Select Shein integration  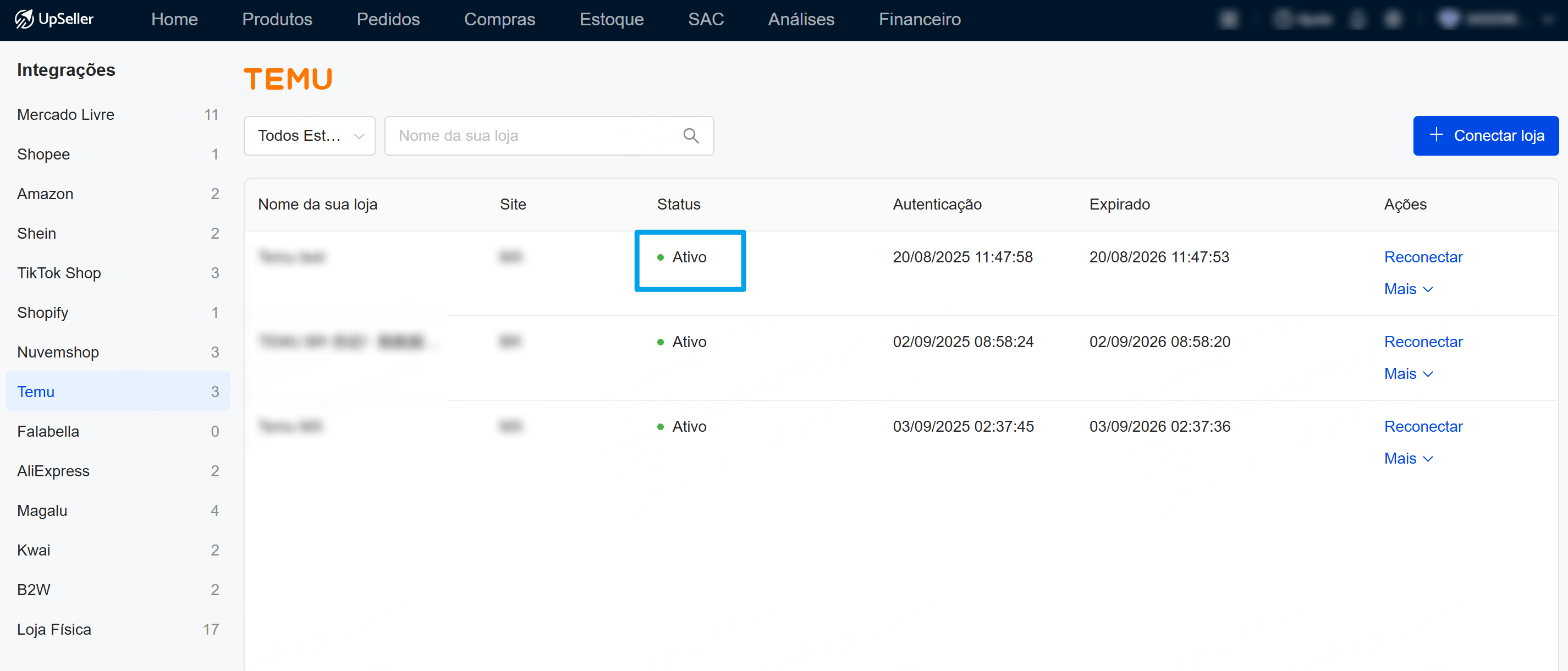(118, 233)
